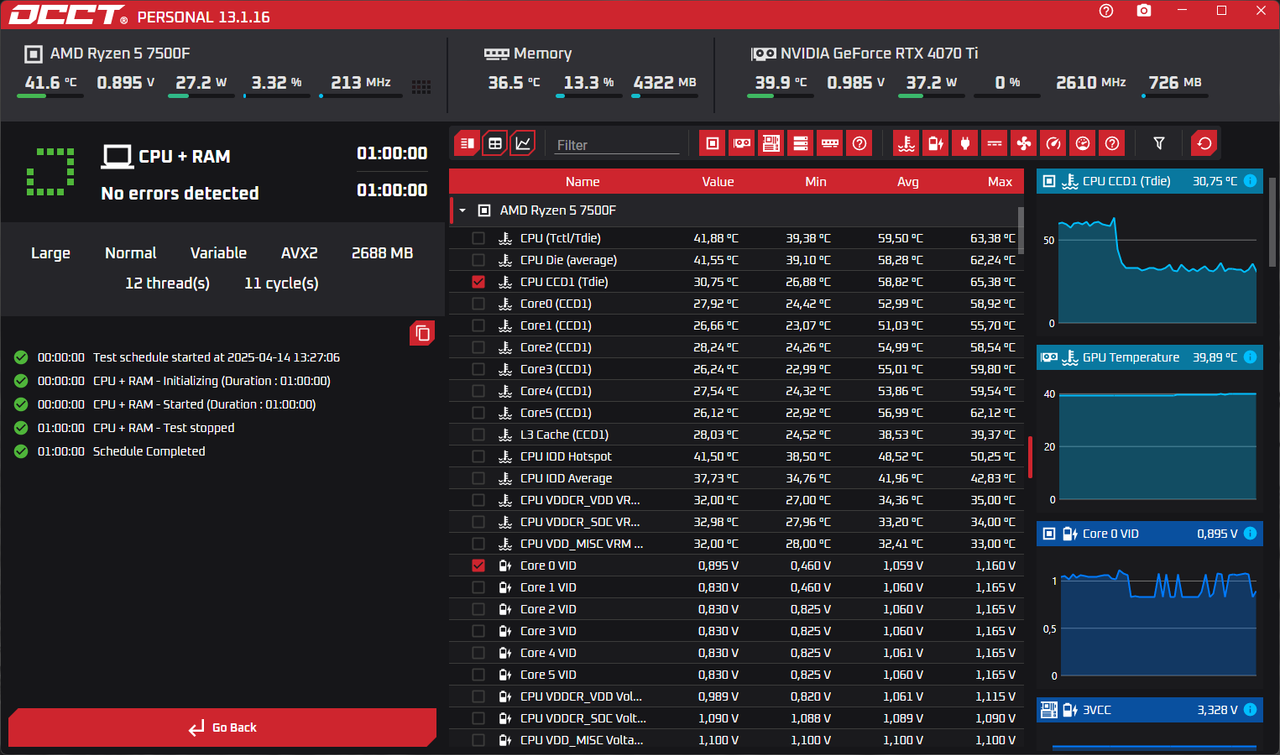Click the CPU VDD_MISC Volta... row
1280x755 pixels.
736,740
